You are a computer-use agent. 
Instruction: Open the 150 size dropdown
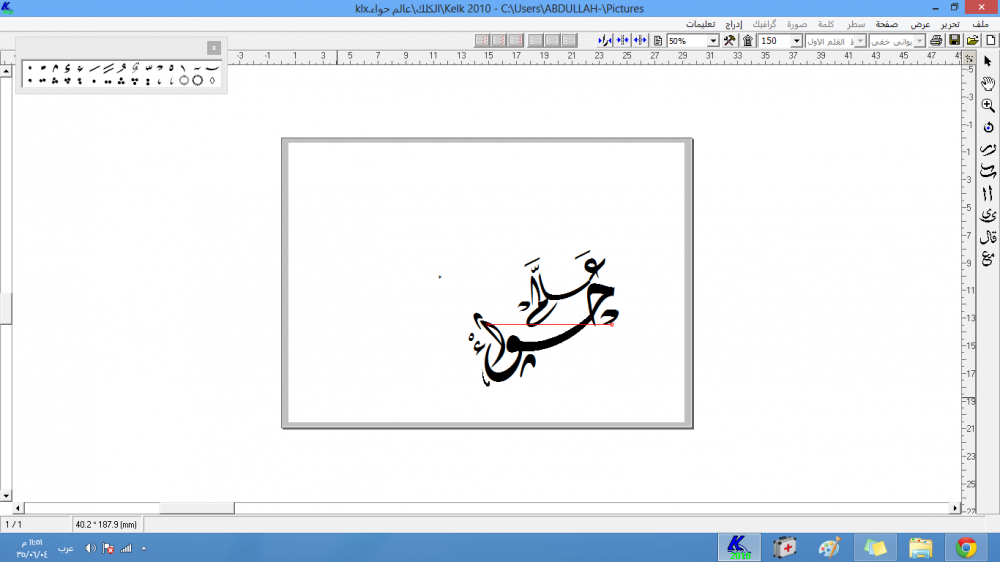(796, 41)
